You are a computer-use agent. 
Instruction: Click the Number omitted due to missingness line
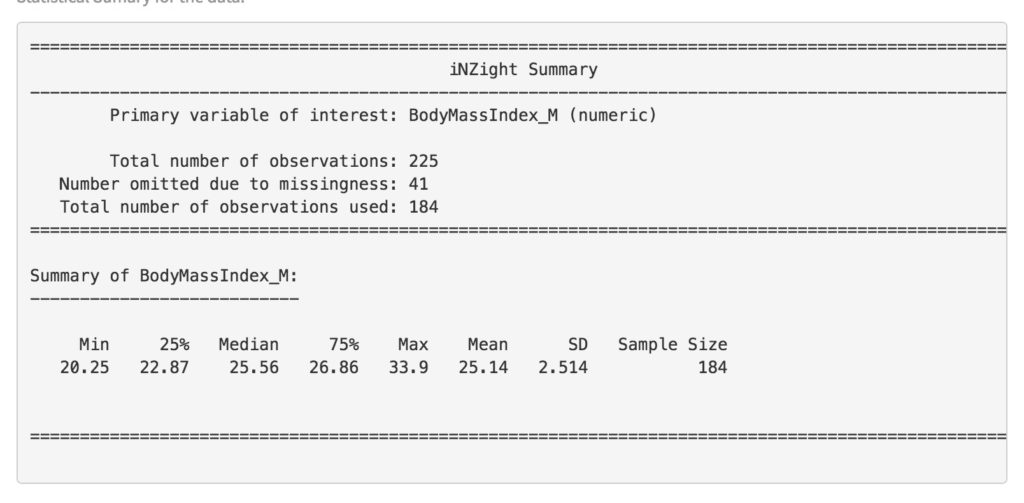point(244,184)
